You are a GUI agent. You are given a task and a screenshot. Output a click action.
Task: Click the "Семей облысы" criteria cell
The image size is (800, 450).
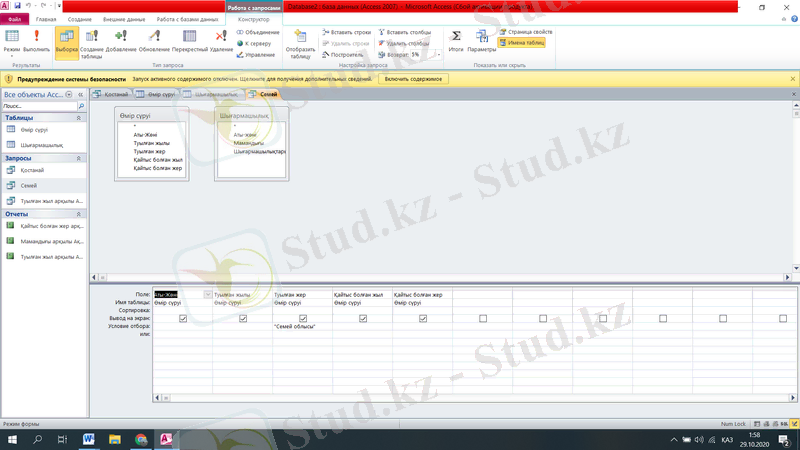point(303,326)
